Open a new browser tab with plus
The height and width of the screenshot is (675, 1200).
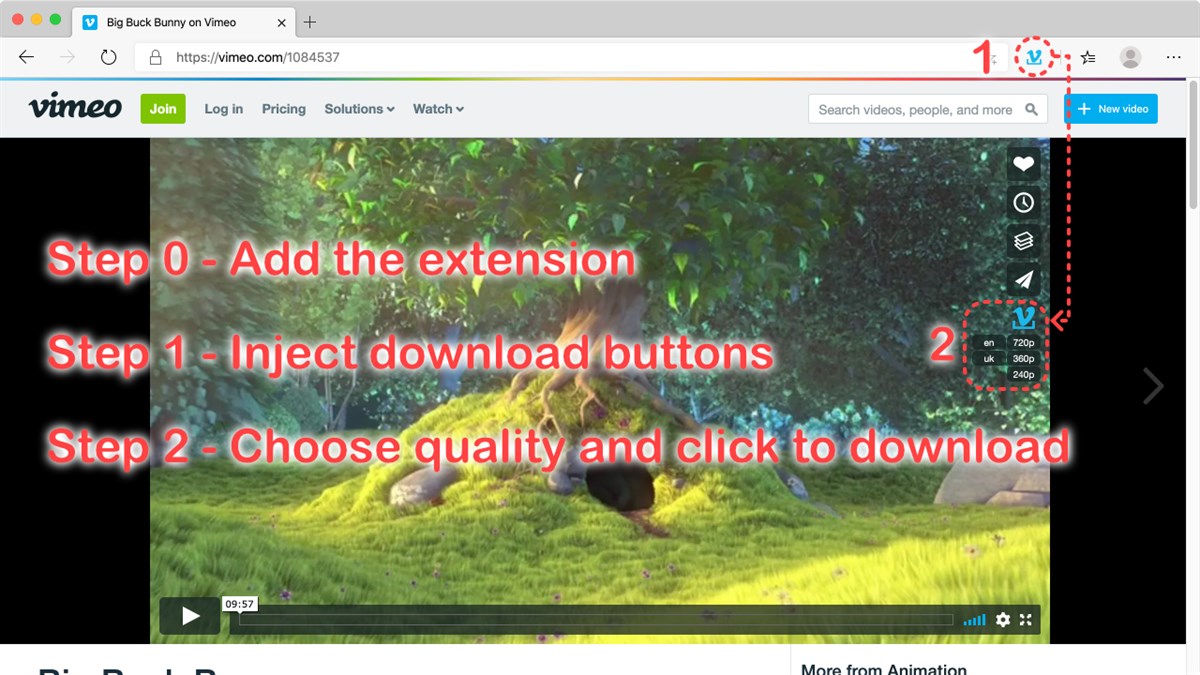point(310,22)
